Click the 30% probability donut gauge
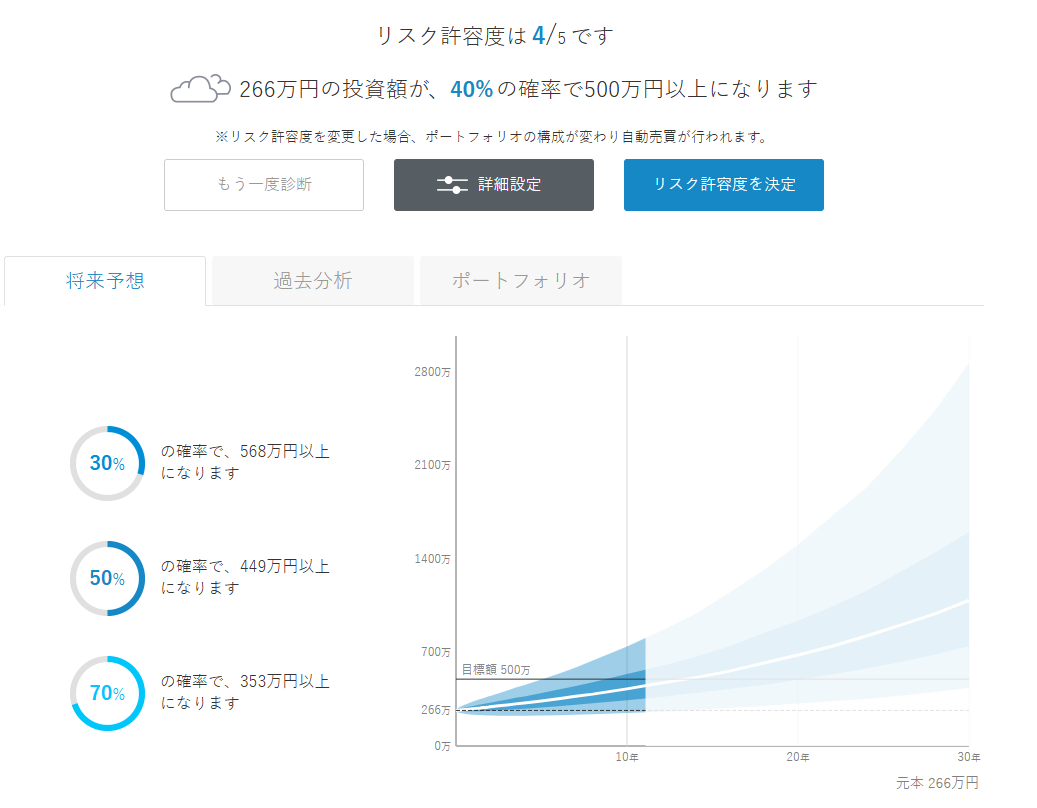The image size is (1037, 808). (106, 463)
